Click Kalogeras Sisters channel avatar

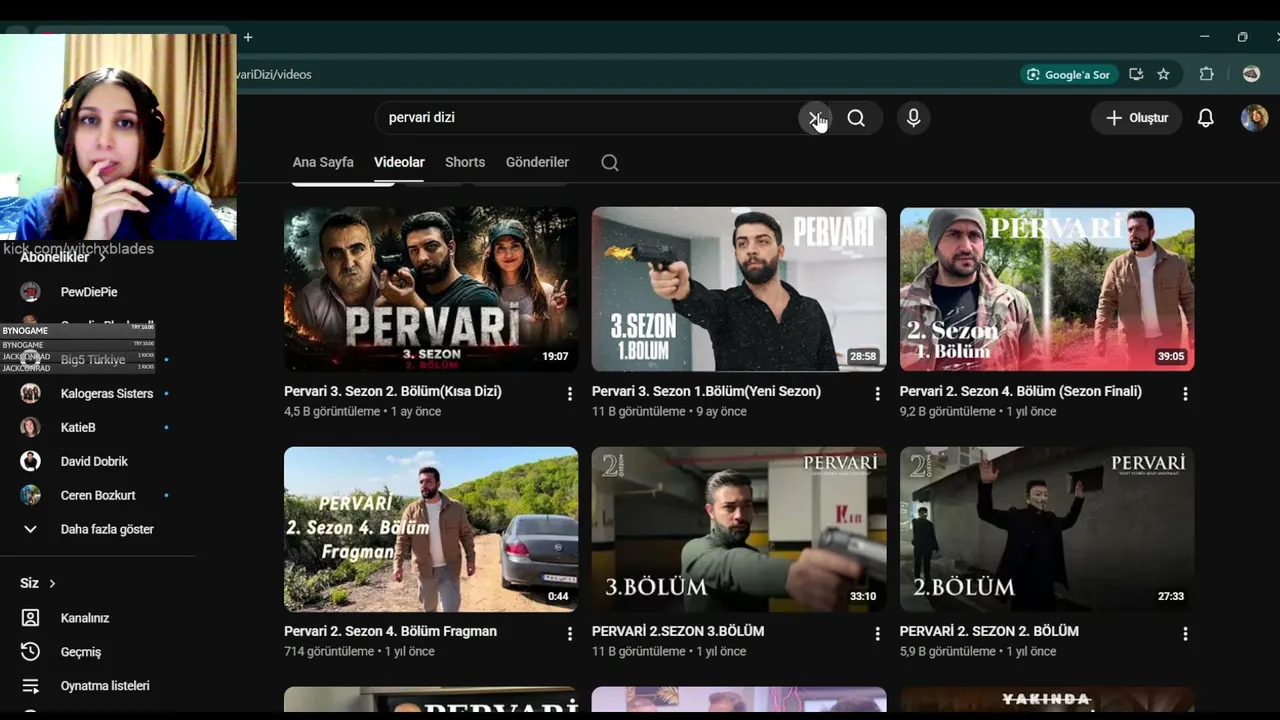(31, 393)
